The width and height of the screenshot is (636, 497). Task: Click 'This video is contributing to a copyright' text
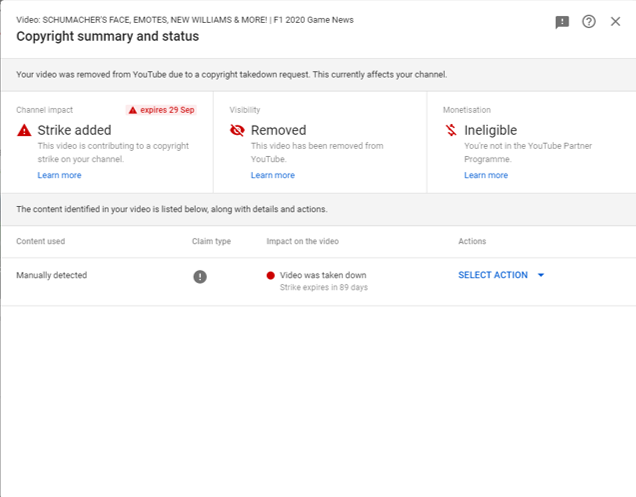pyautogui.click(x=113, y=146)
